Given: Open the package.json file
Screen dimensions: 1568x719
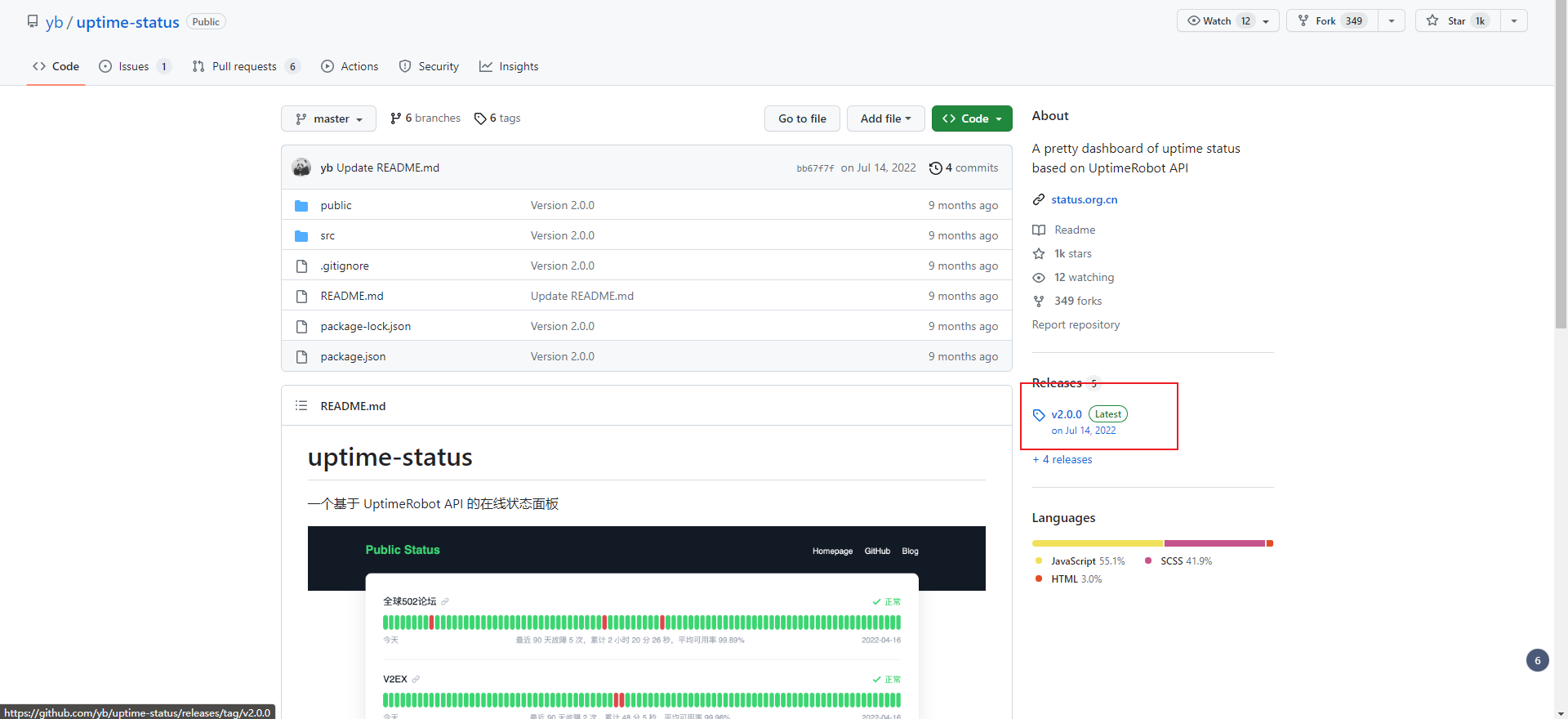Looking at the screenshot, I should point(353,356).
